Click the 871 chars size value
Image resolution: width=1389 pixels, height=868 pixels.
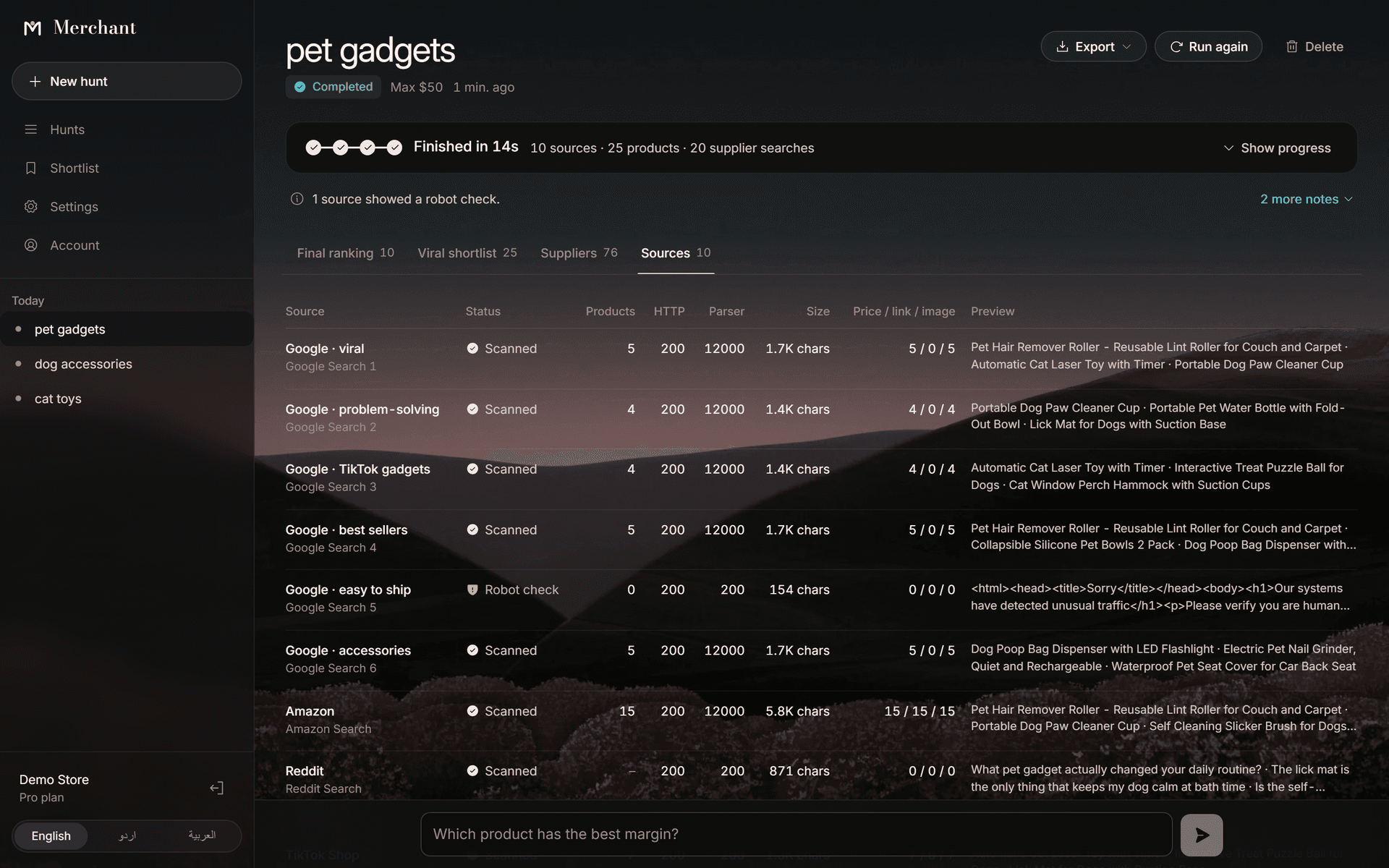799,771
